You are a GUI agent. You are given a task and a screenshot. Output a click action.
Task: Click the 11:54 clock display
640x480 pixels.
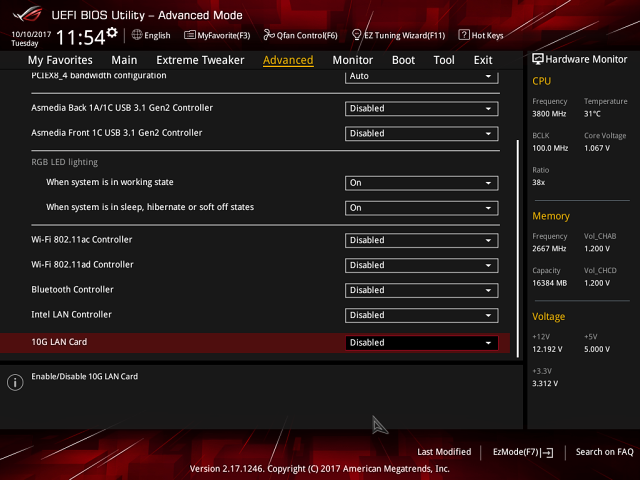pyautogui.click(x=80, y=37)
